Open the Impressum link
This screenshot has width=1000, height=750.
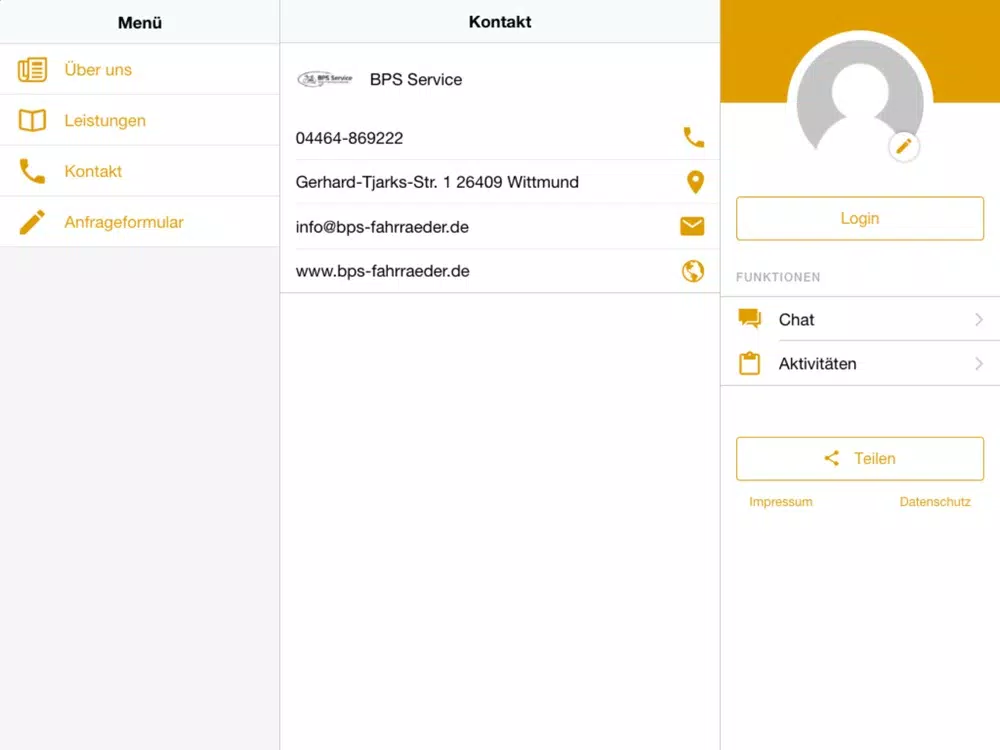coord(780,502)
